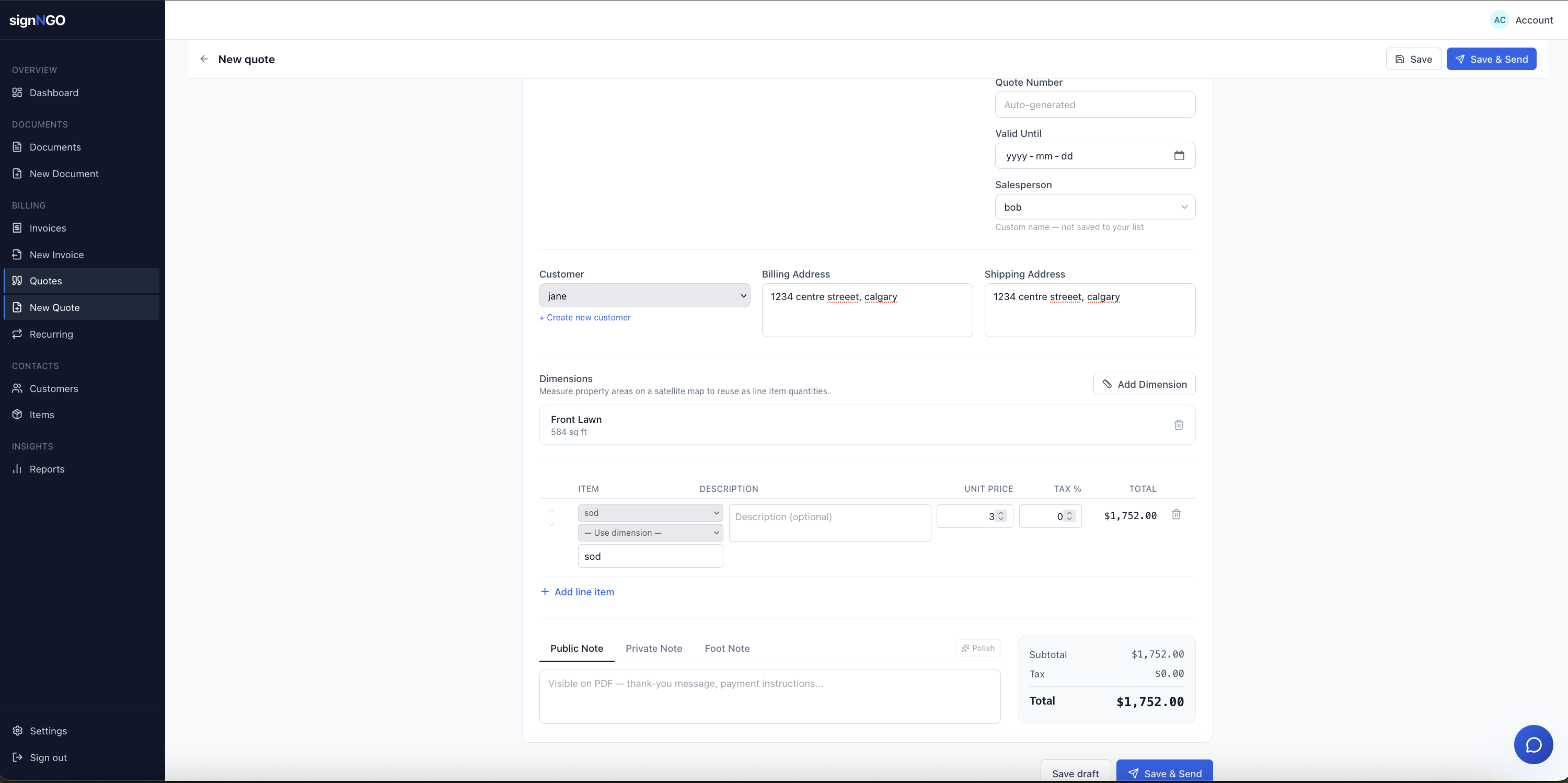The height and width of the screenshot is (783, 1568).
Task: Open Recurring in the sidebar
Action: 82,333
